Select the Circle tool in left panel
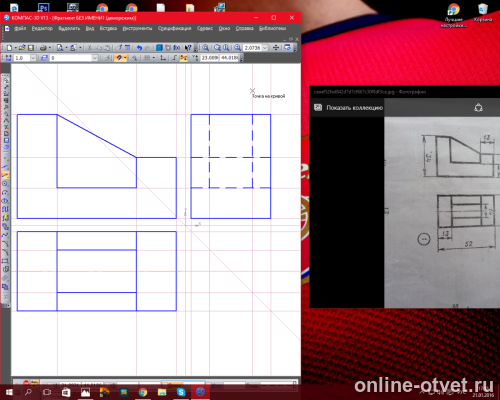 click(x=5, y=184)
